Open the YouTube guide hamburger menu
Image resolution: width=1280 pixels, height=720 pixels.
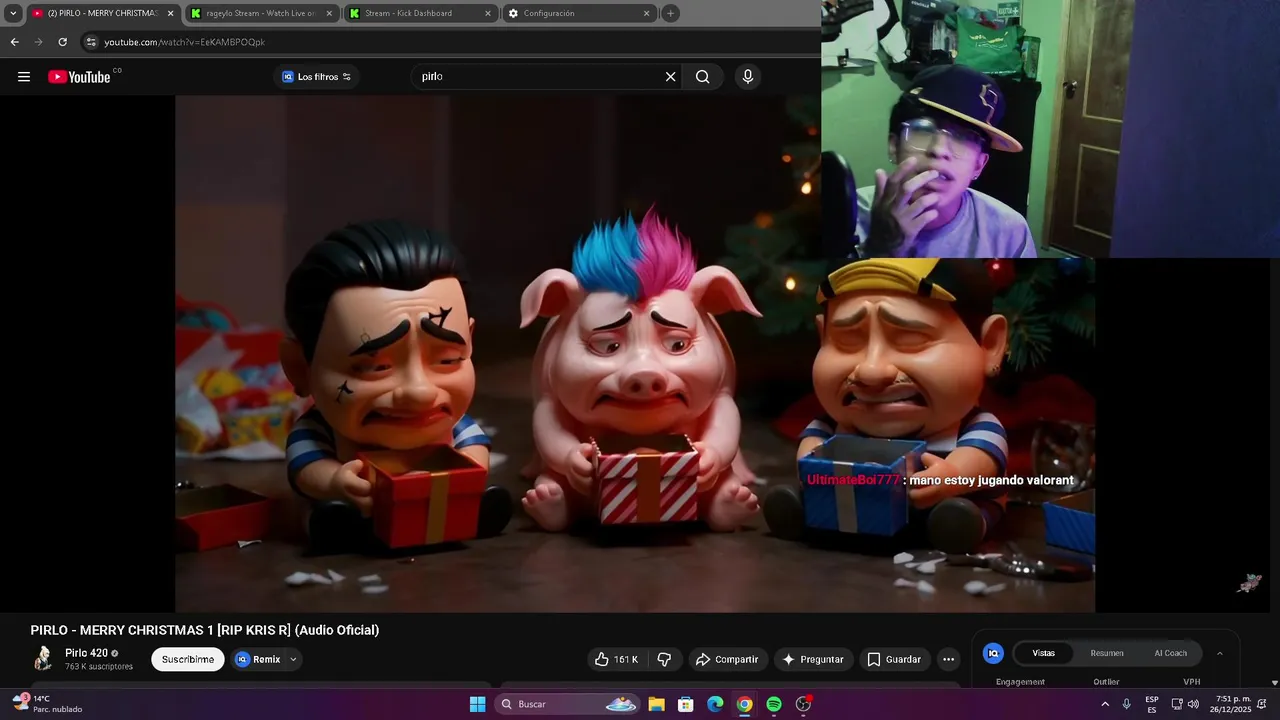click(x=24, y=77)
